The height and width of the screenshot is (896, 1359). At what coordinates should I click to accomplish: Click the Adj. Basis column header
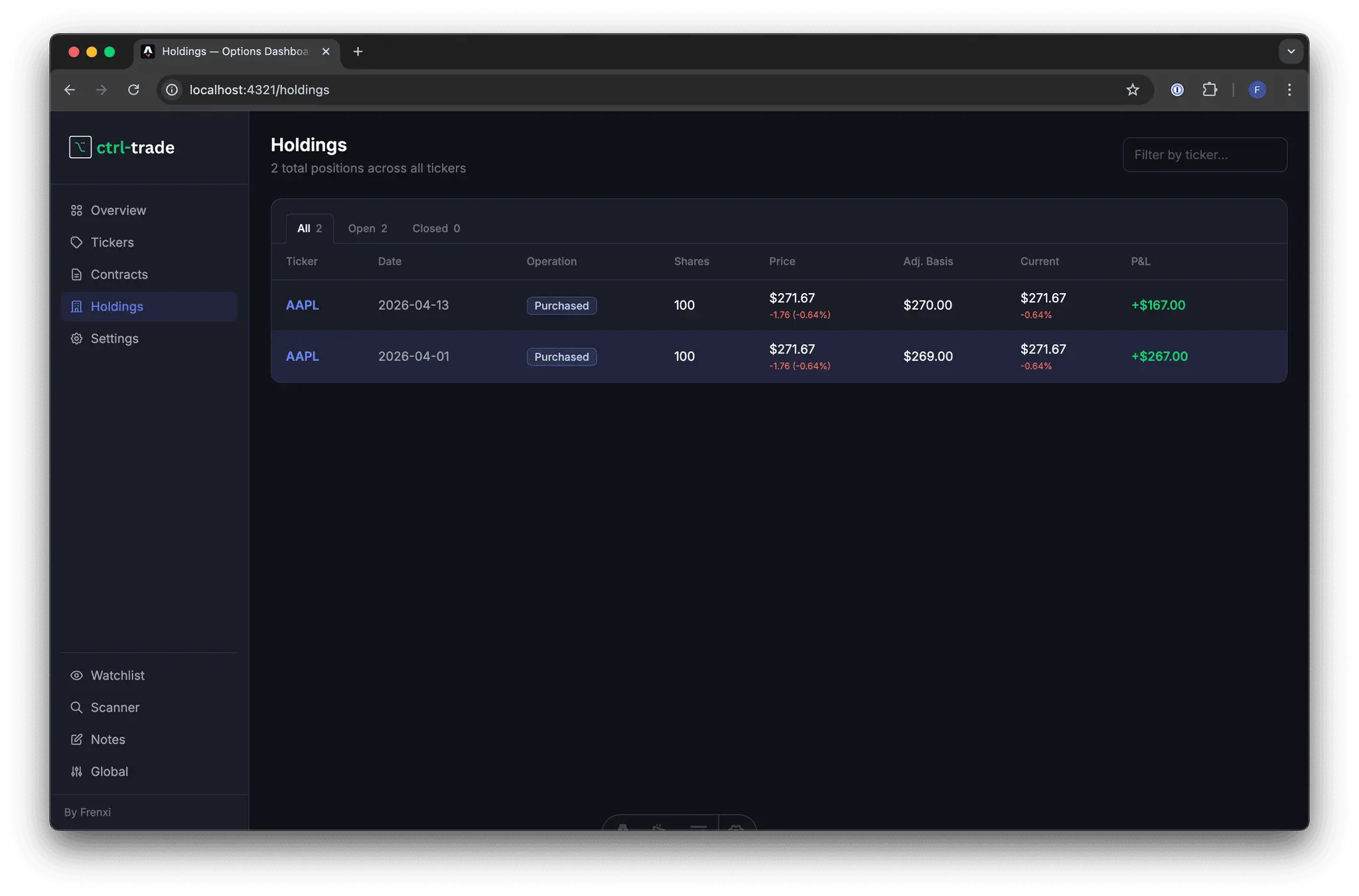pyautogui.click(x=928, y=261)
